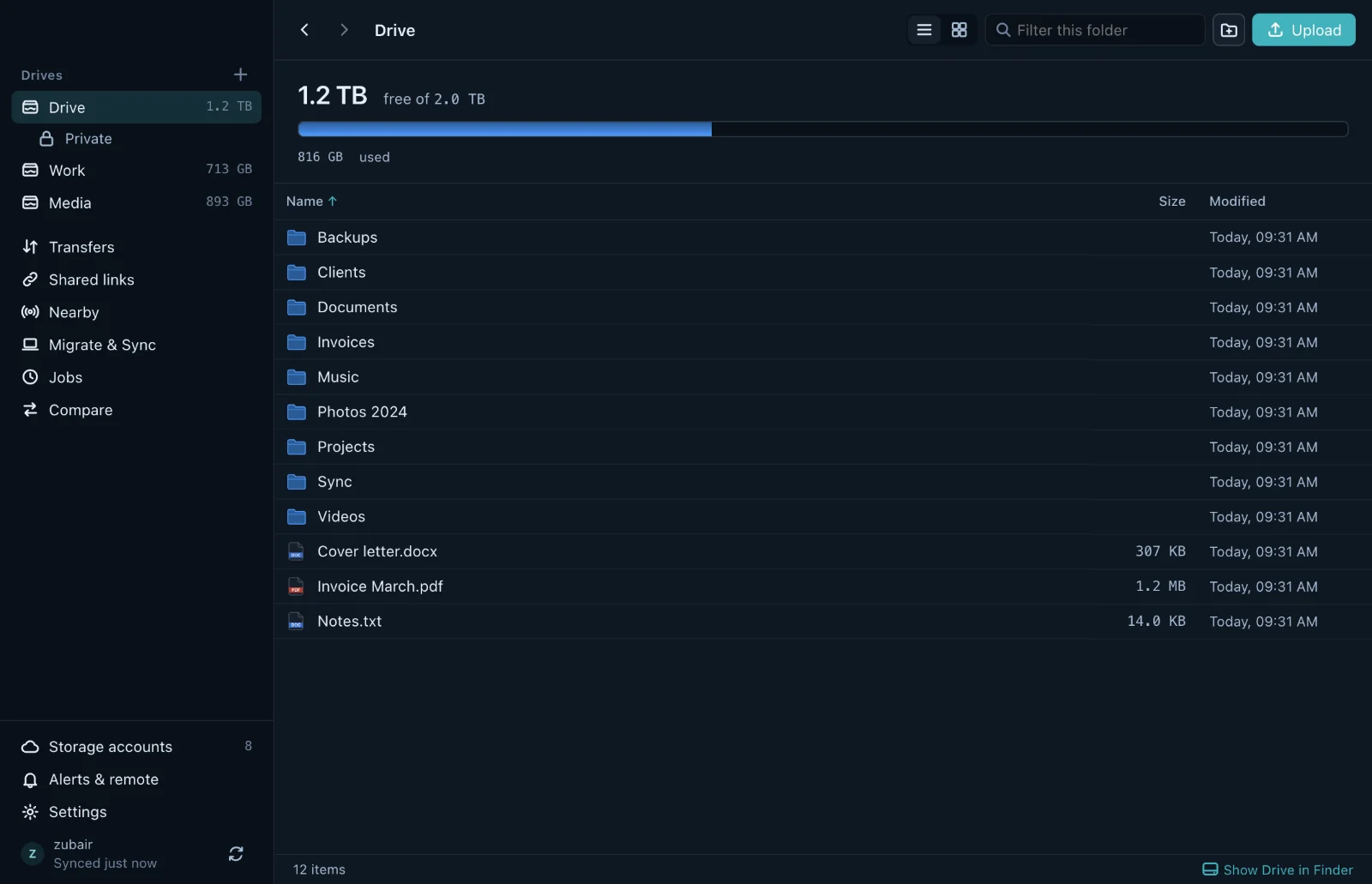Select the Photos 2024 folder
The width and height of the screenshot is (1372, 884).
click(822, 412)
